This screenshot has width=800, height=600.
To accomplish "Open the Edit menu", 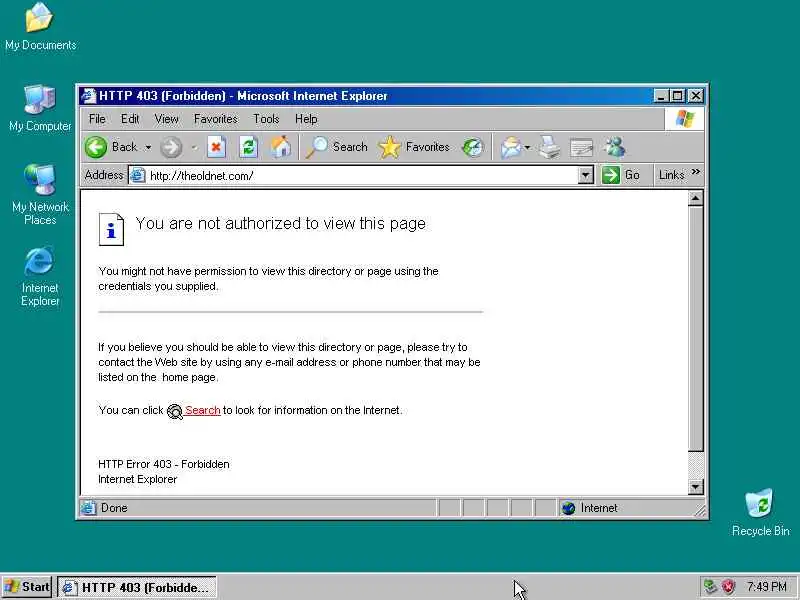I will click(130, 119).
